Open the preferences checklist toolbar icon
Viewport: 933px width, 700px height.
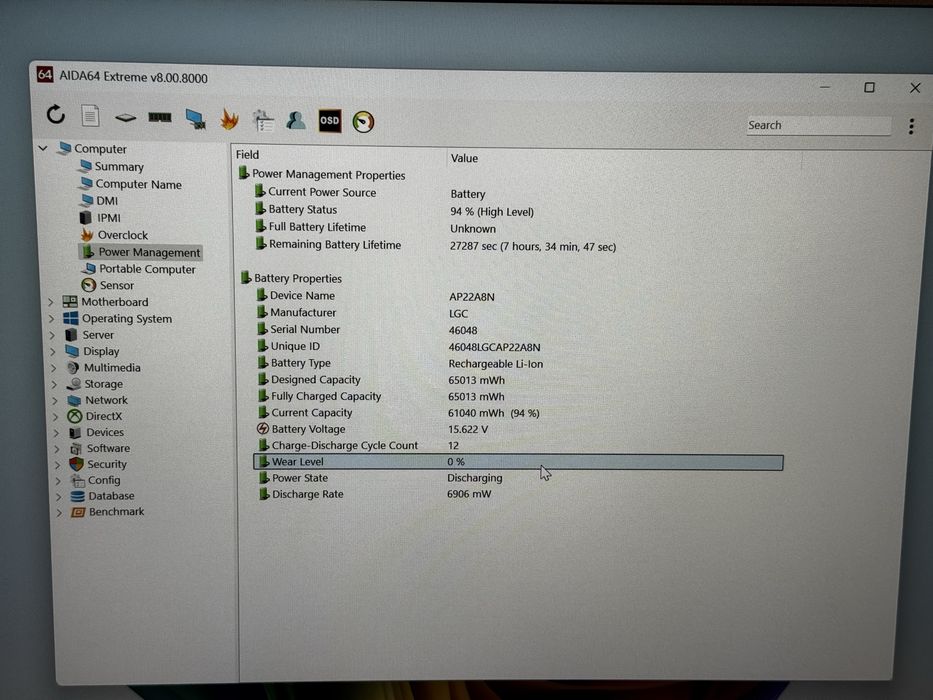[262, 120]
